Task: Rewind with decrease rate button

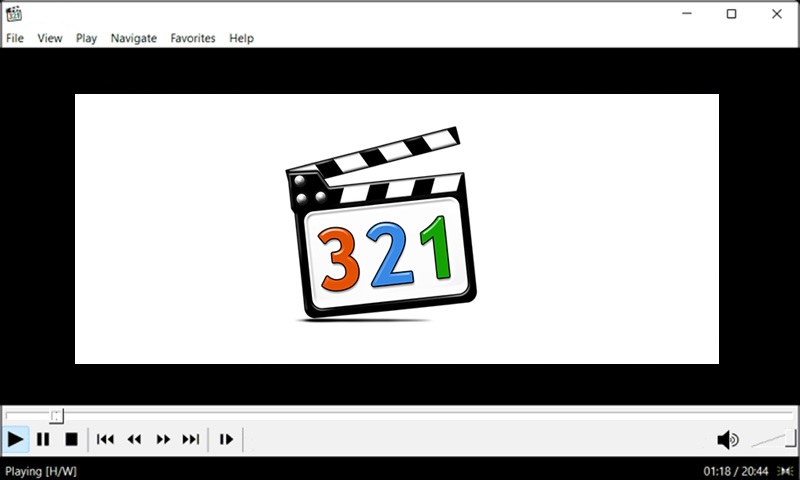Action: (x=134, y=439)
